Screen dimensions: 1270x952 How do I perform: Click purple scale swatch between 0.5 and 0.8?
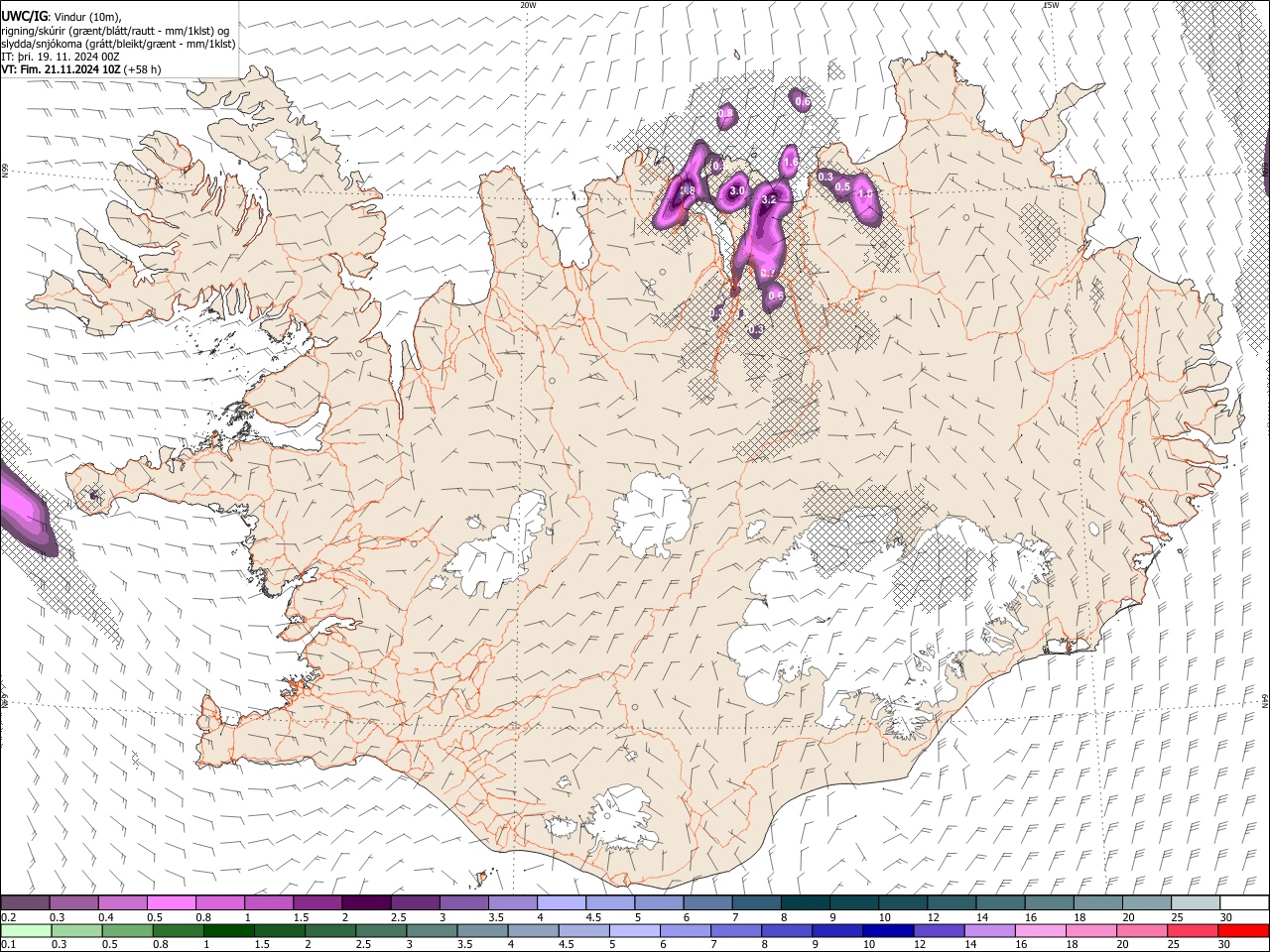point(171,903)
